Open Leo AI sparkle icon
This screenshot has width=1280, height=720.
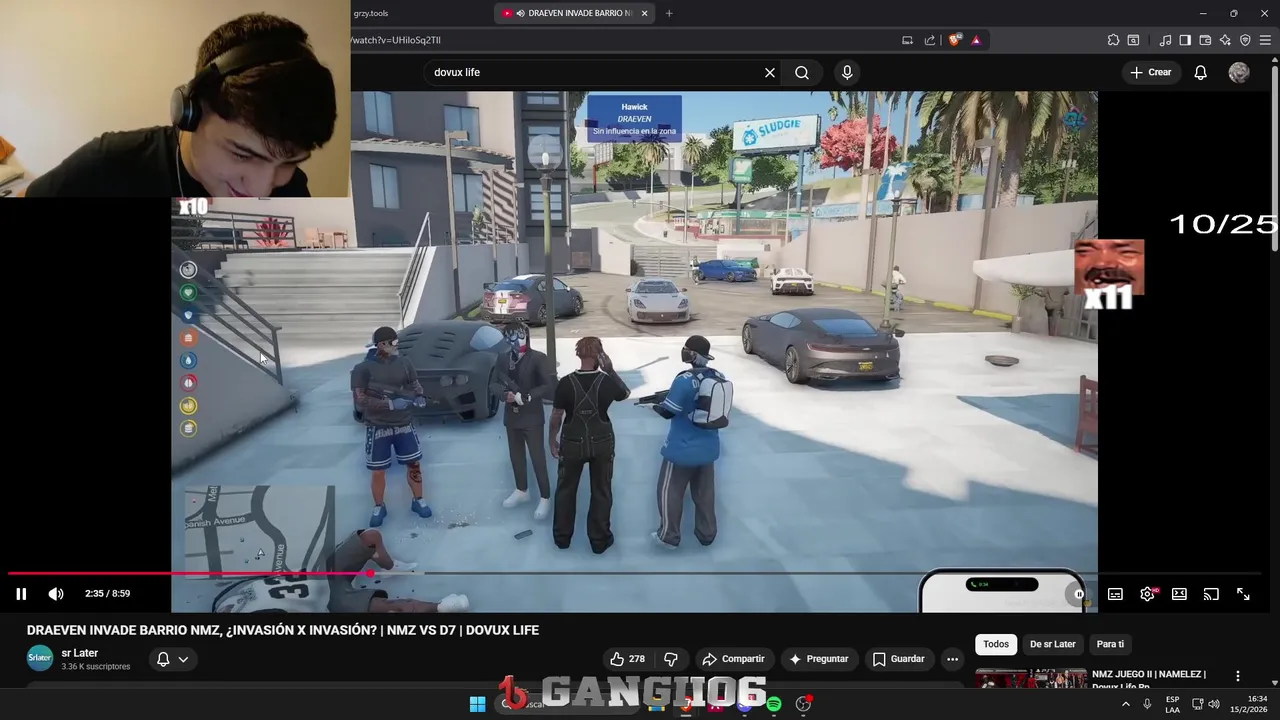coord(1225,40)
